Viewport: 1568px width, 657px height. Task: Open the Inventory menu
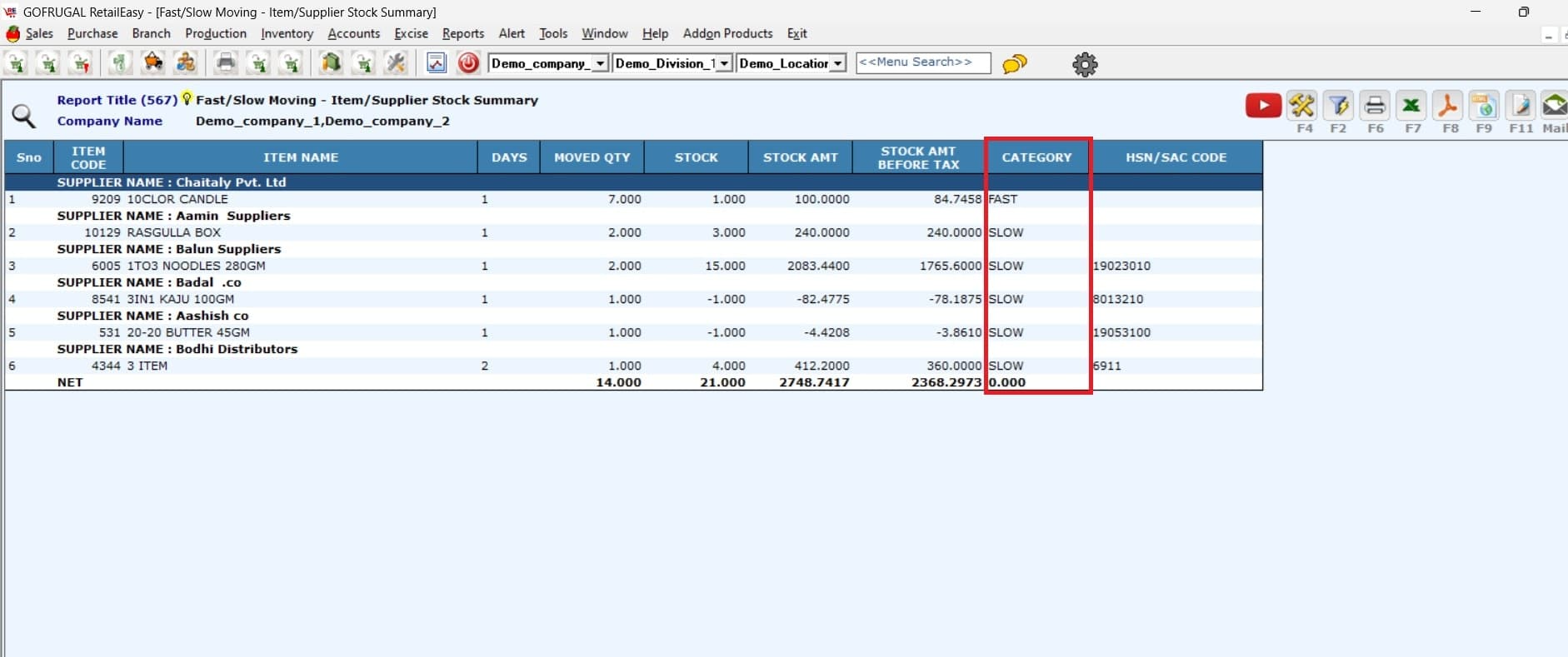click(x=287, y=33)
